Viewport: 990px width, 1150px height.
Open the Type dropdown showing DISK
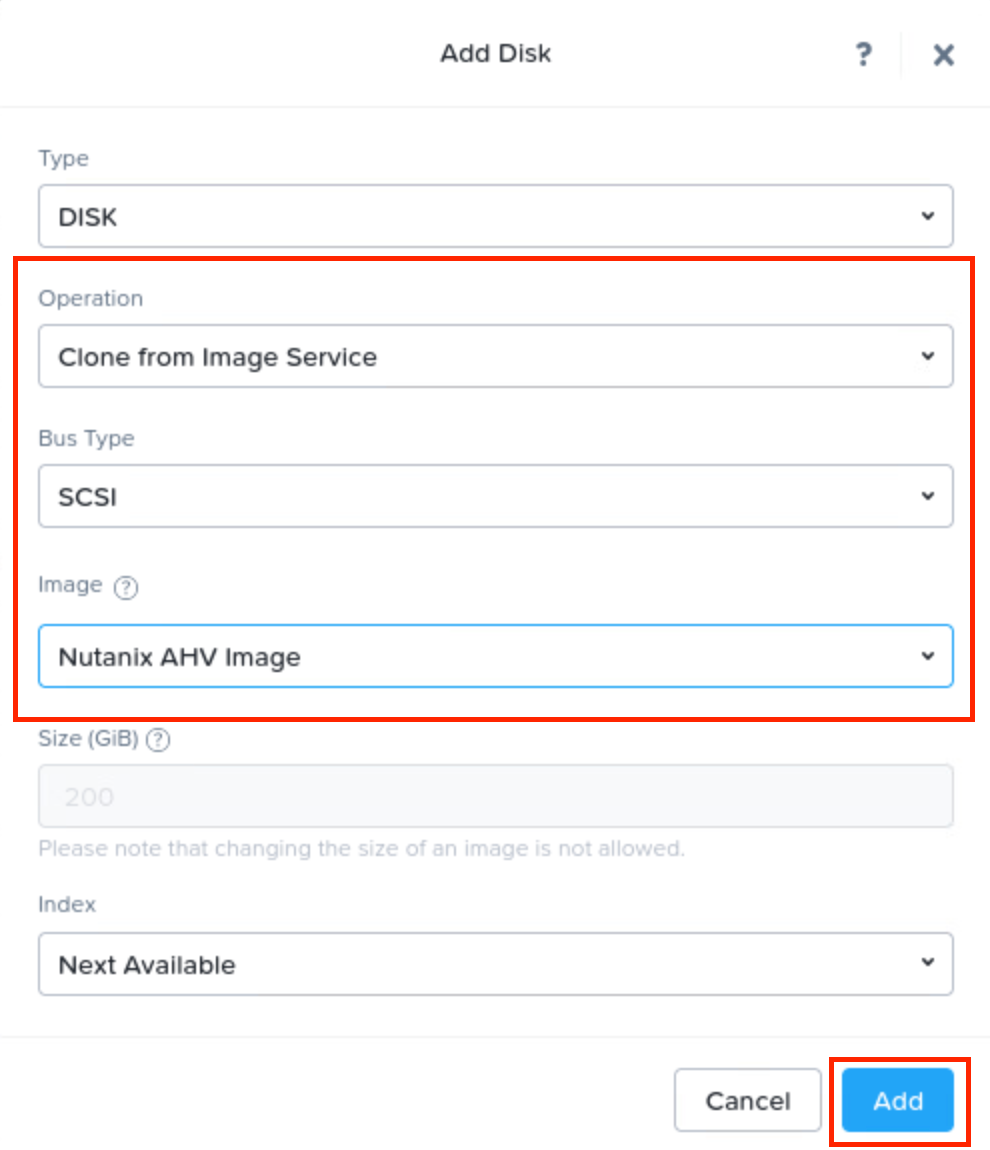coord(495,216)
